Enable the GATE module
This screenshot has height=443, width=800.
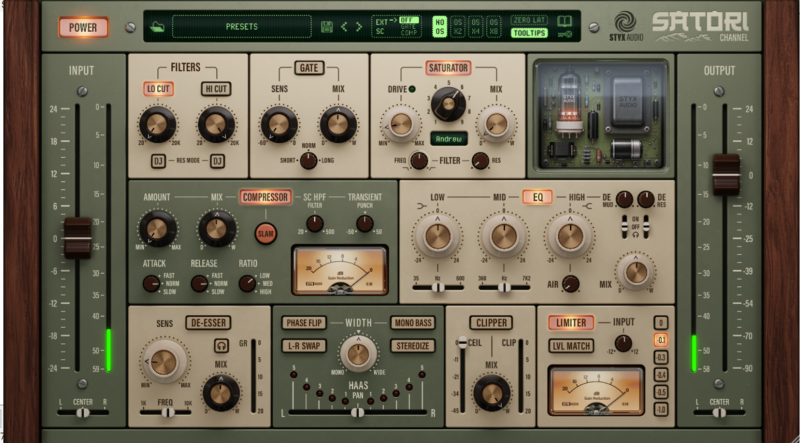pyautogui.click(x=309, y=68)
